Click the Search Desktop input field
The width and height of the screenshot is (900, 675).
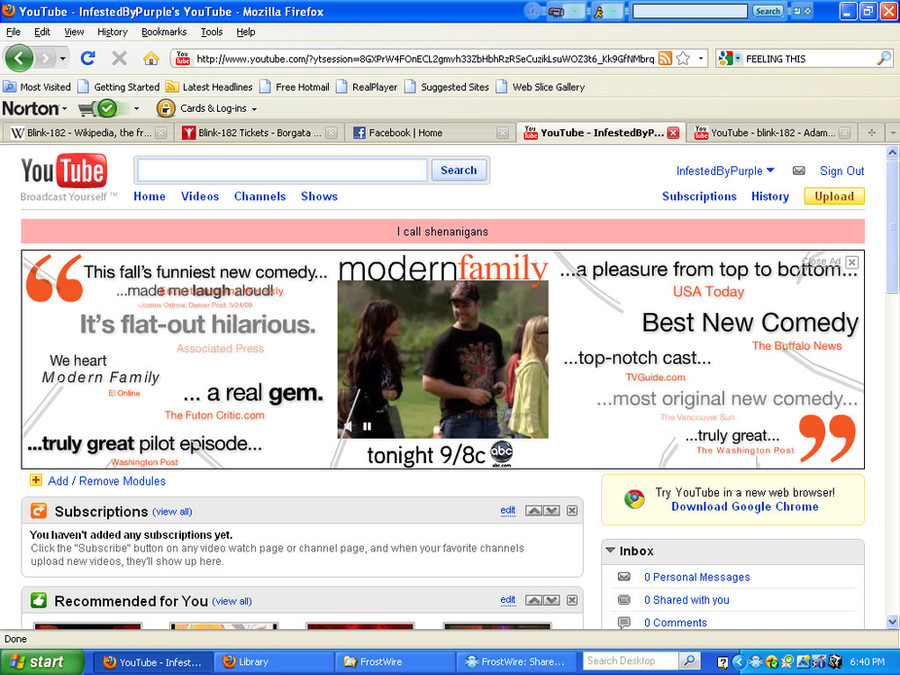[631, 661]
